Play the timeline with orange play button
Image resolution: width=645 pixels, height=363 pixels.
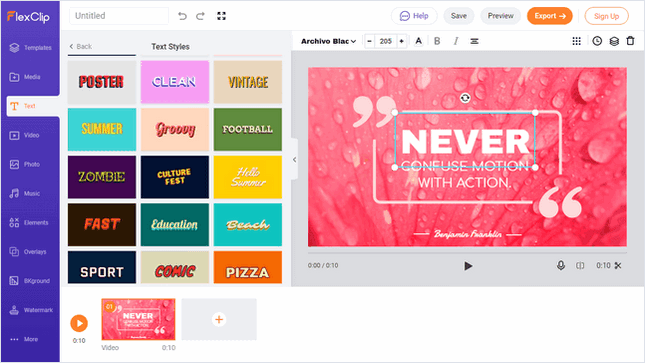tap(79, 323)
